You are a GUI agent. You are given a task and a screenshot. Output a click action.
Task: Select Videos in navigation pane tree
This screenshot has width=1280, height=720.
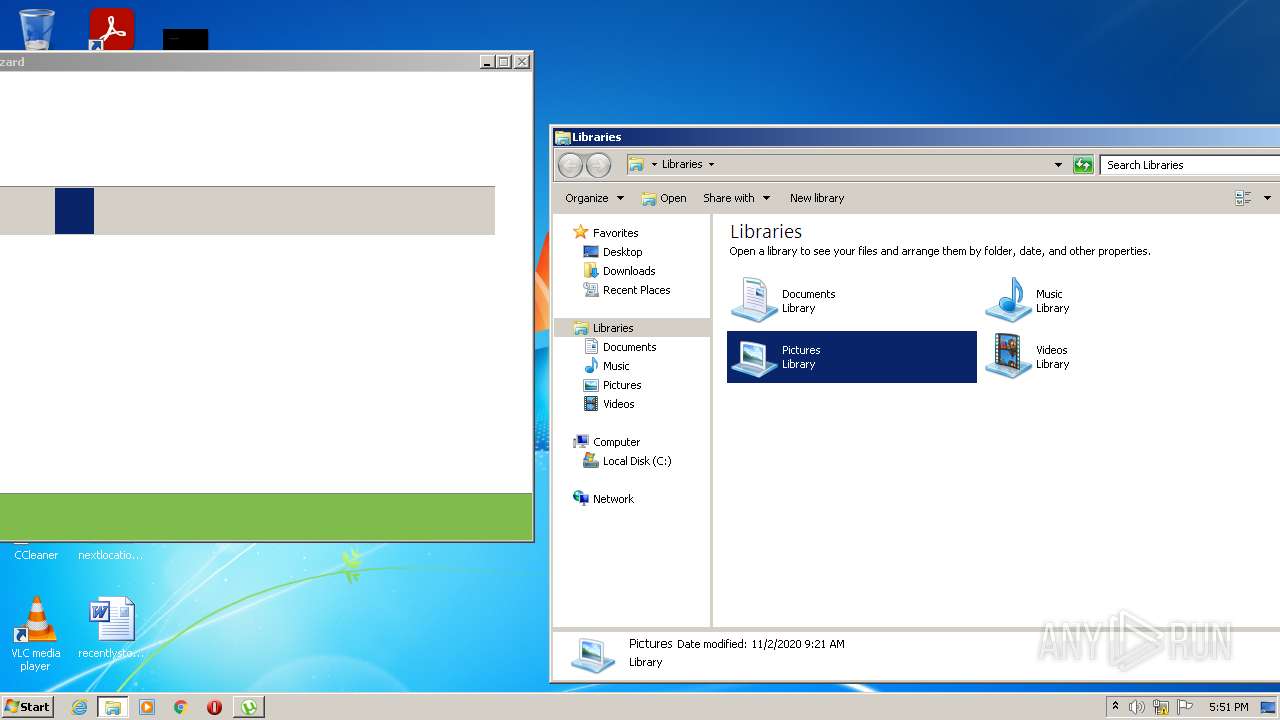pos(618,404)
